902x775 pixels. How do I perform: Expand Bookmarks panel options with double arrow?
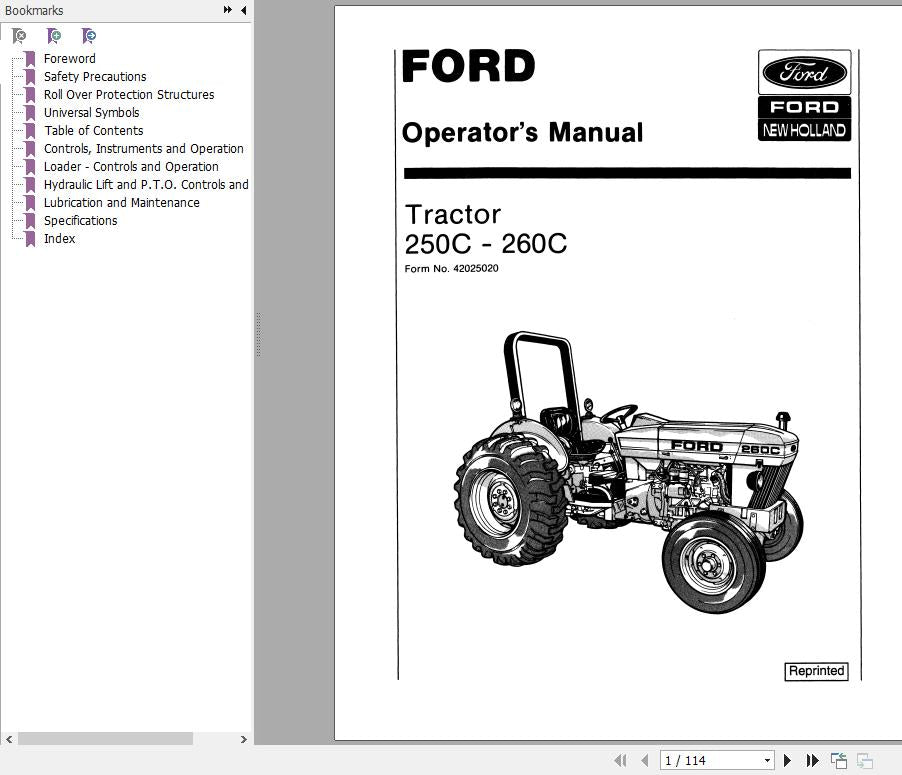pyautogui.click(x=228, y=10)
